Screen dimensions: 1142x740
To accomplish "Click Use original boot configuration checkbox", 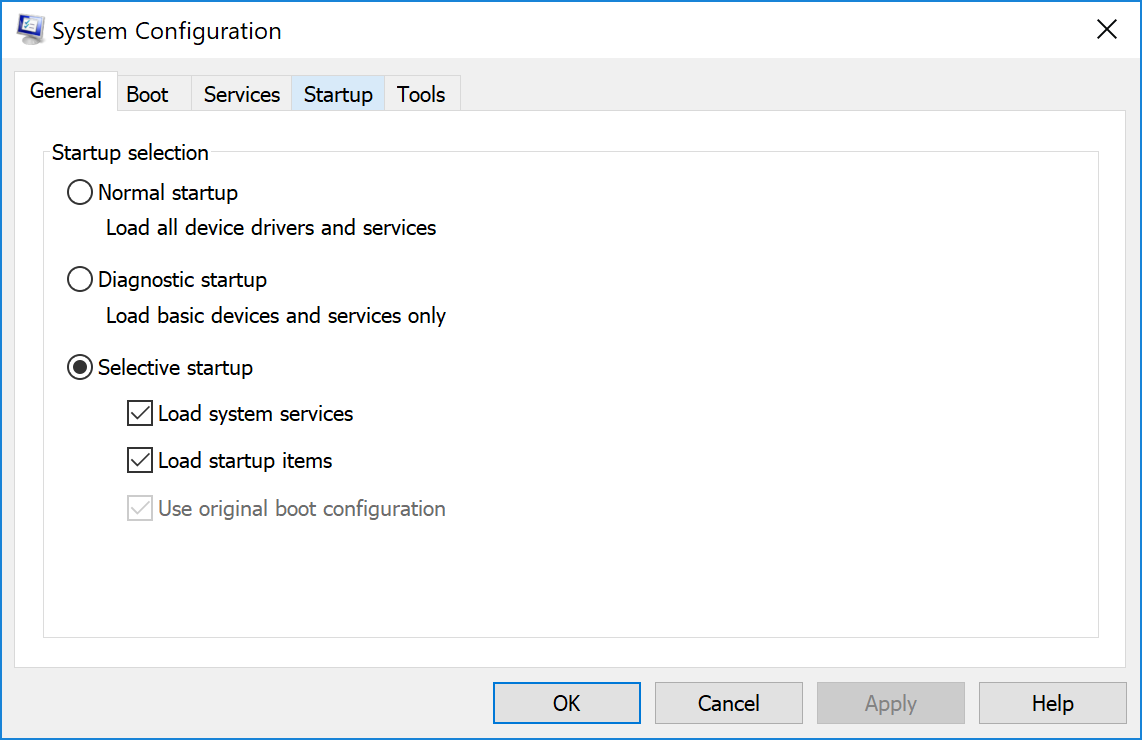I will [x=140, y=509].
